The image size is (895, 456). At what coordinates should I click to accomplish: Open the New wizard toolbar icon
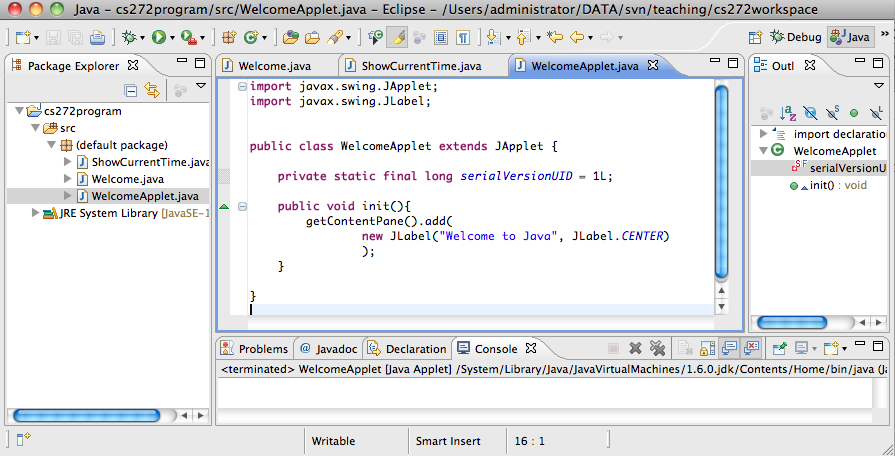tap(23, 38)
